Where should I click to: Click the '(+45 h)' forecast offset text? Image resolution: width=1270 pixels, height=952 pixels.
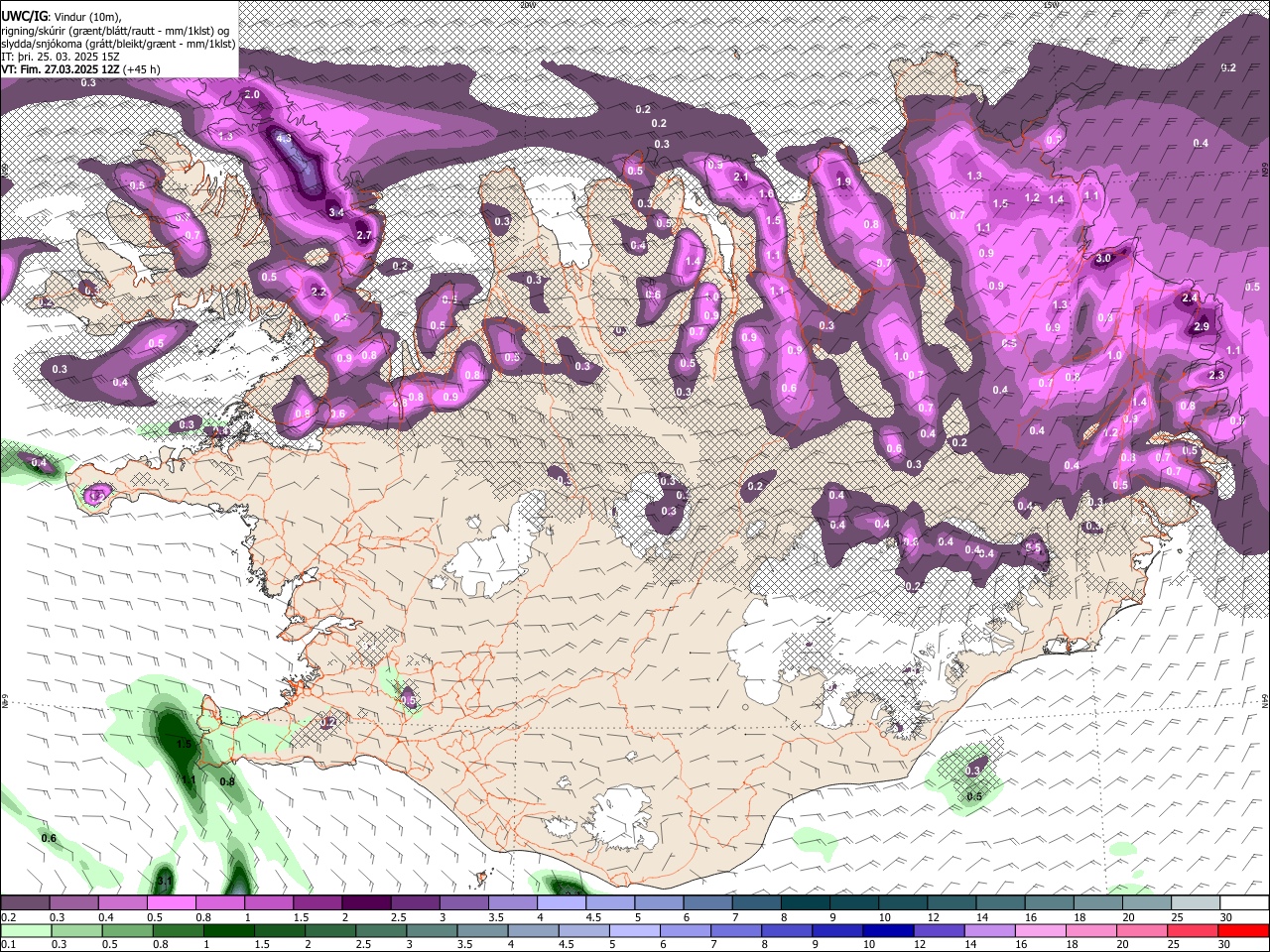coord(141,69)
